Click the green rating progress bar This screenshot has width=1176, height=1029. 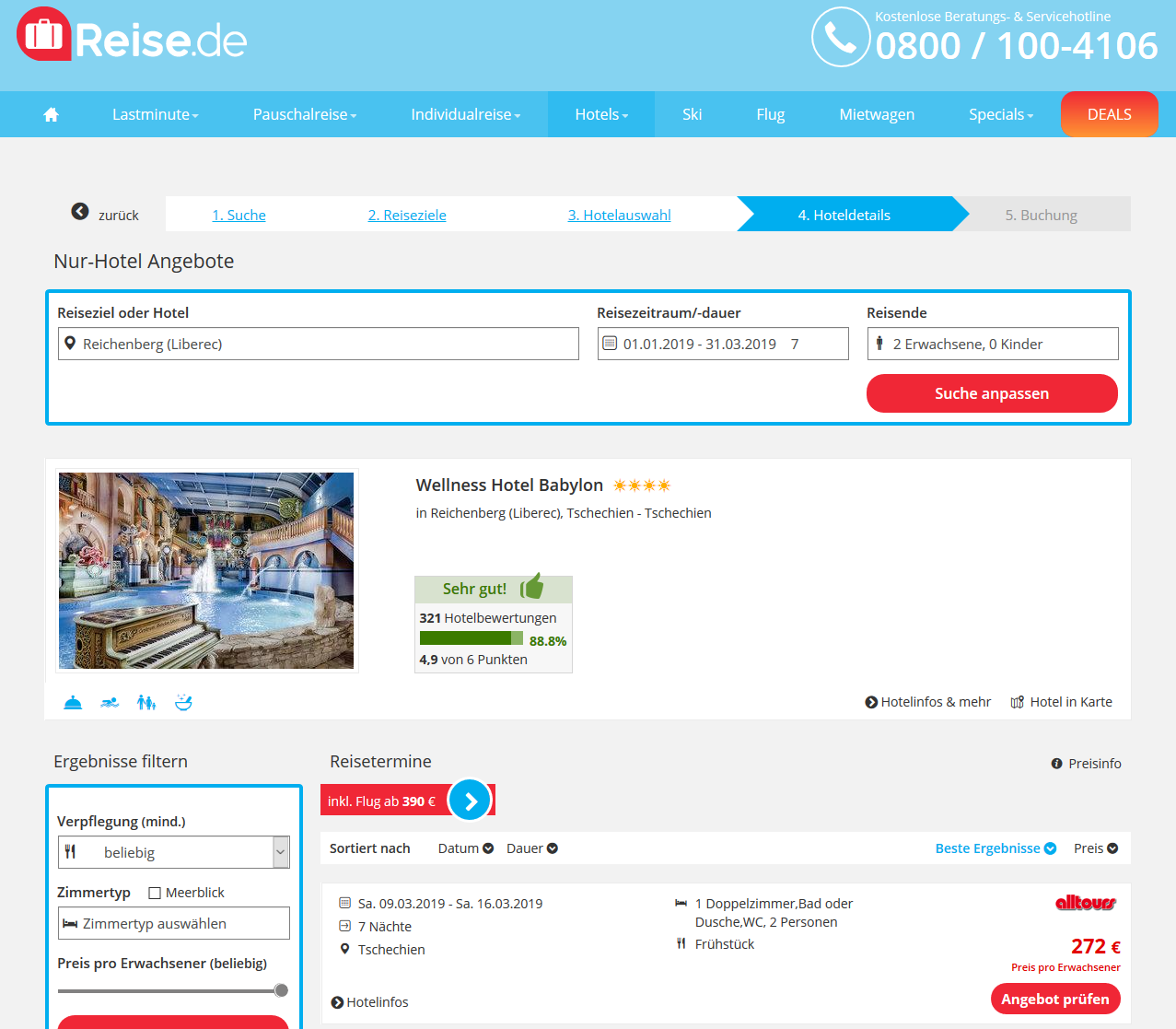pos(472,638)
